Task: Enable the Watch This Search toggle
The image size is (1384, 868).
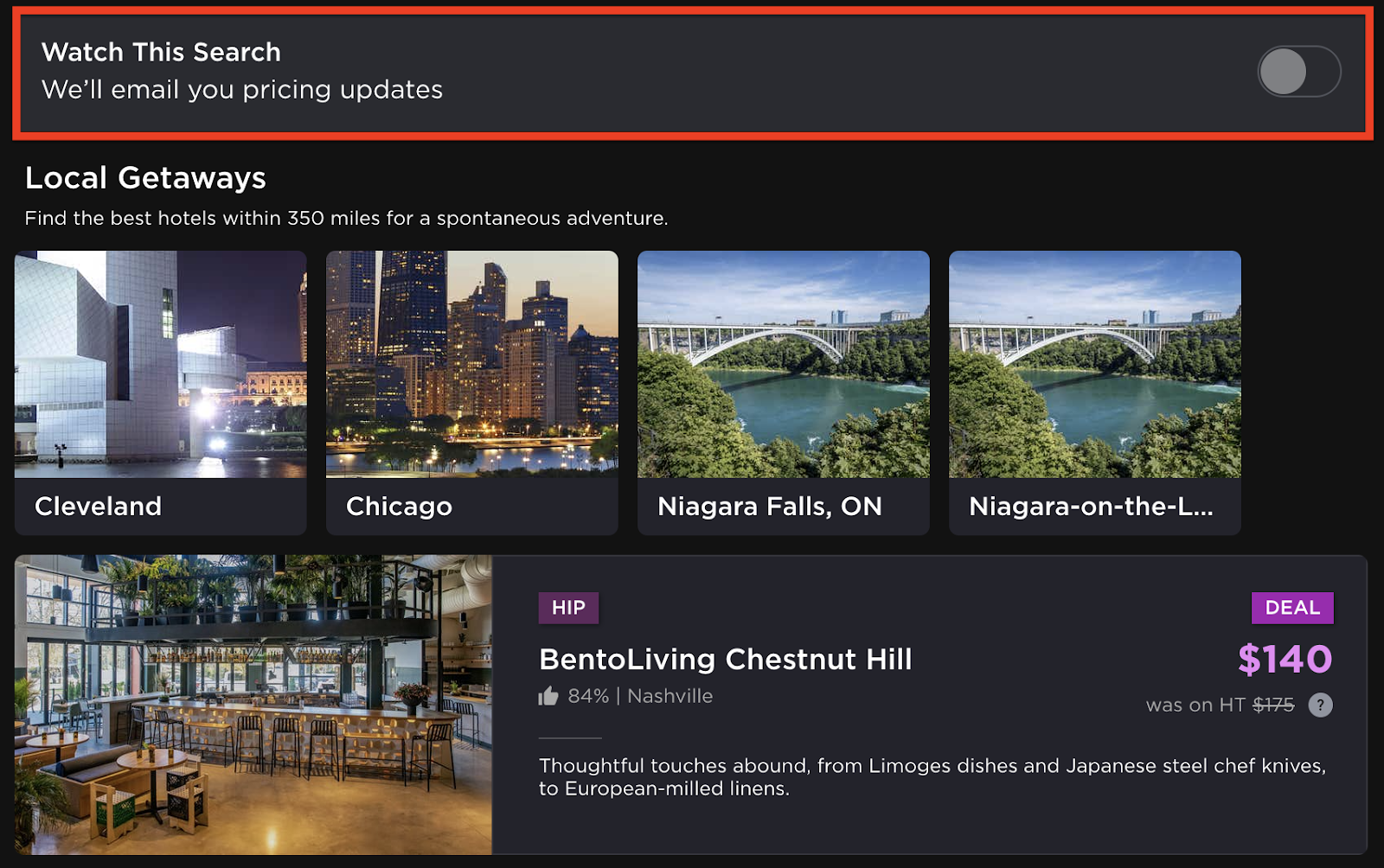Action: tap(1298, 71)
